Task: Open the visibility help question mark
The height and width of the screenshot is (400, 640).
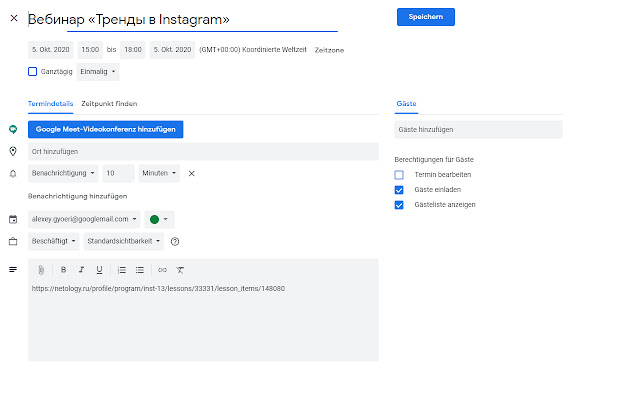Action: [x=175, y=241]
